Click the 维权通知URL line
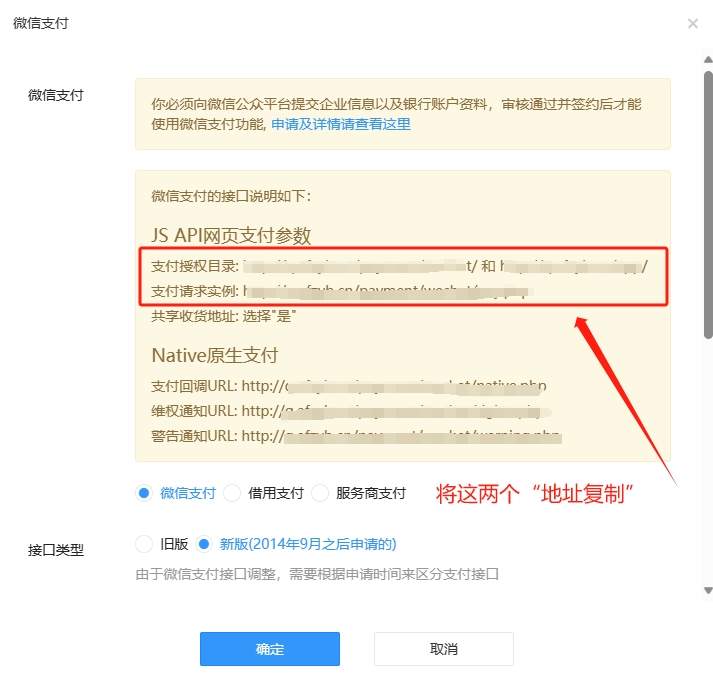 pos(351,411)
